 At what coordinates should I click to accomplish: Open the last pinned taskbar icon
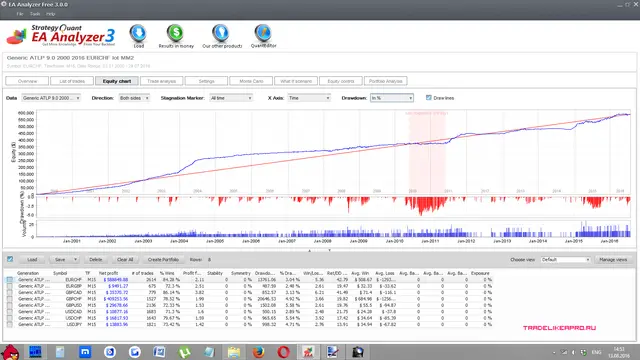click(358, 352)
